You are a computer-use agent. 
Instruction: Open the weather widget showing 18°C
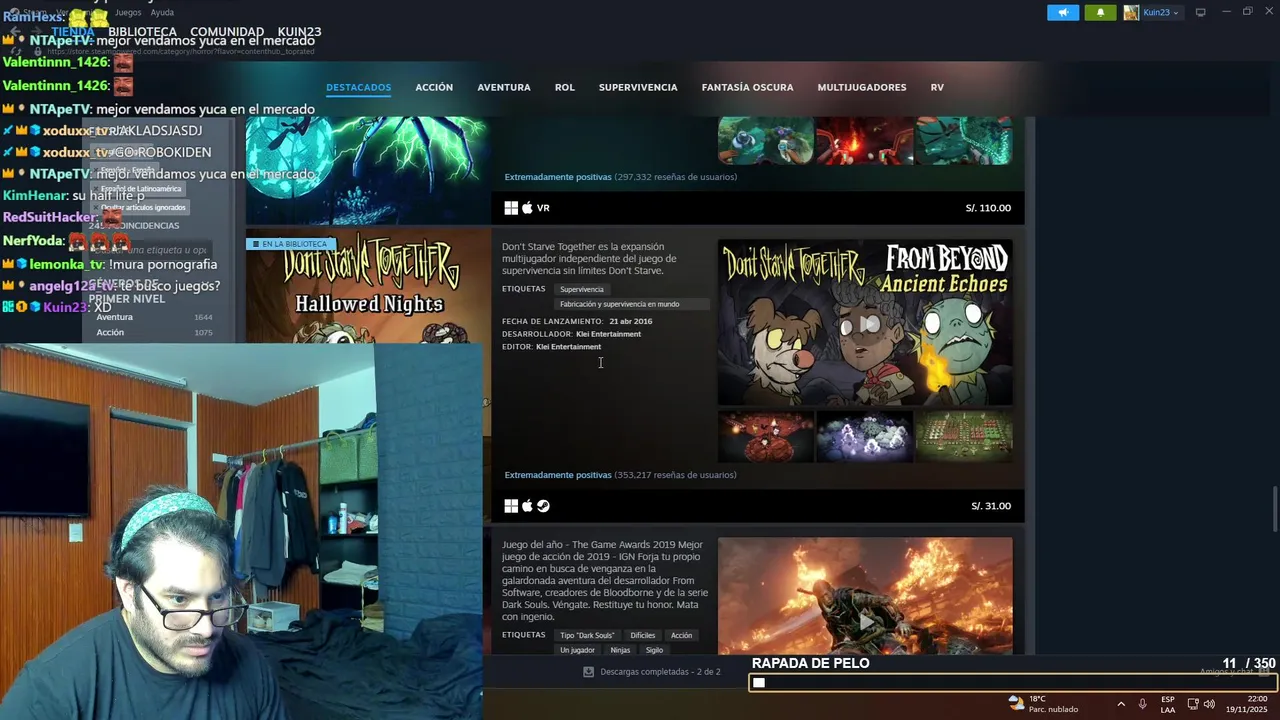1043,704
